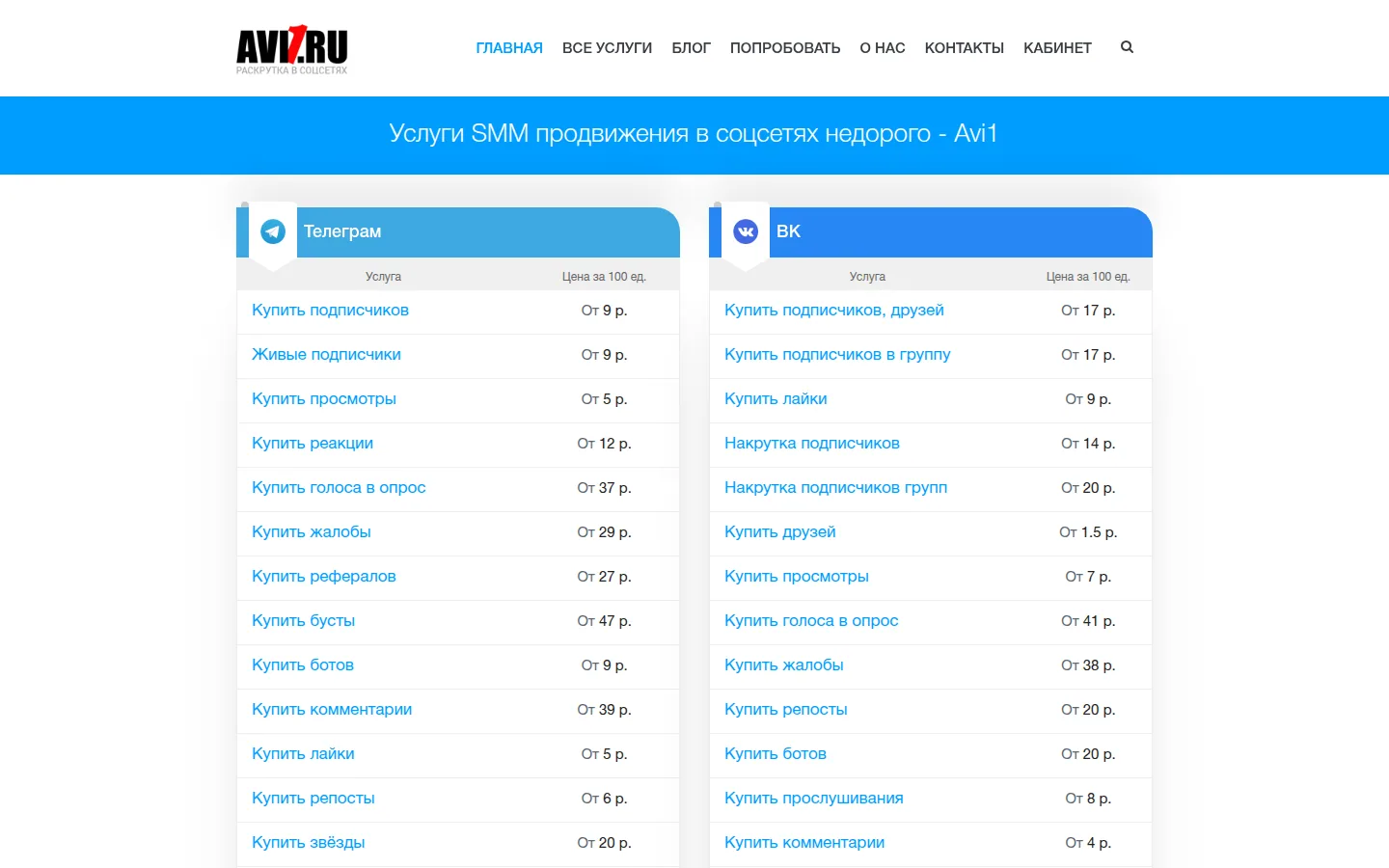
Task: Go to the ГЛАВНАЯ menu item
Action: click(509, 48)
